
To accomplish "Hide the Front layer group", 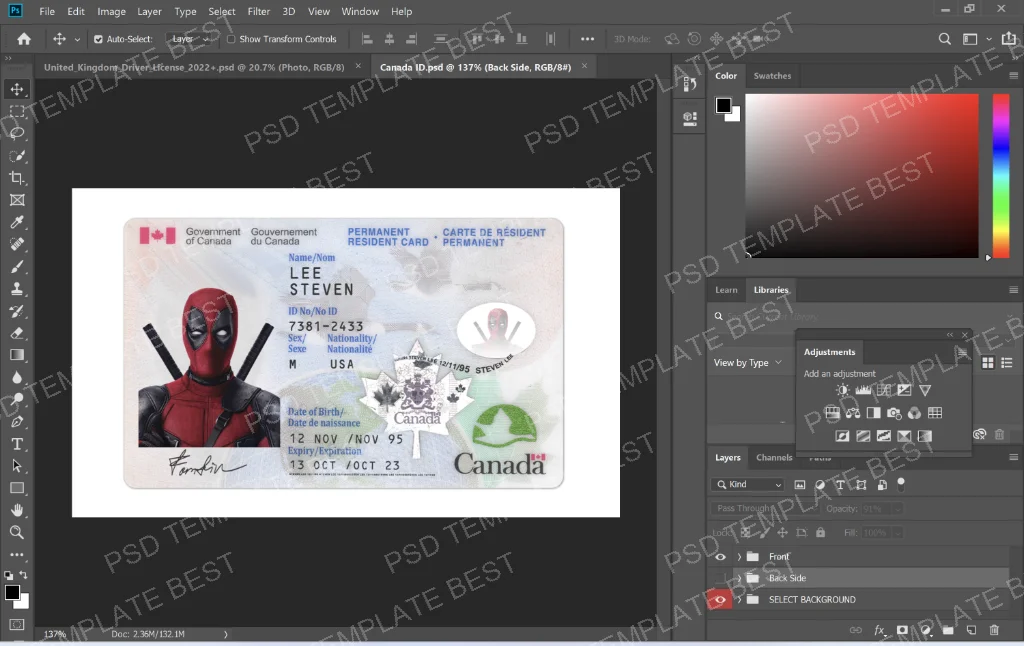I will click(720, 557).
